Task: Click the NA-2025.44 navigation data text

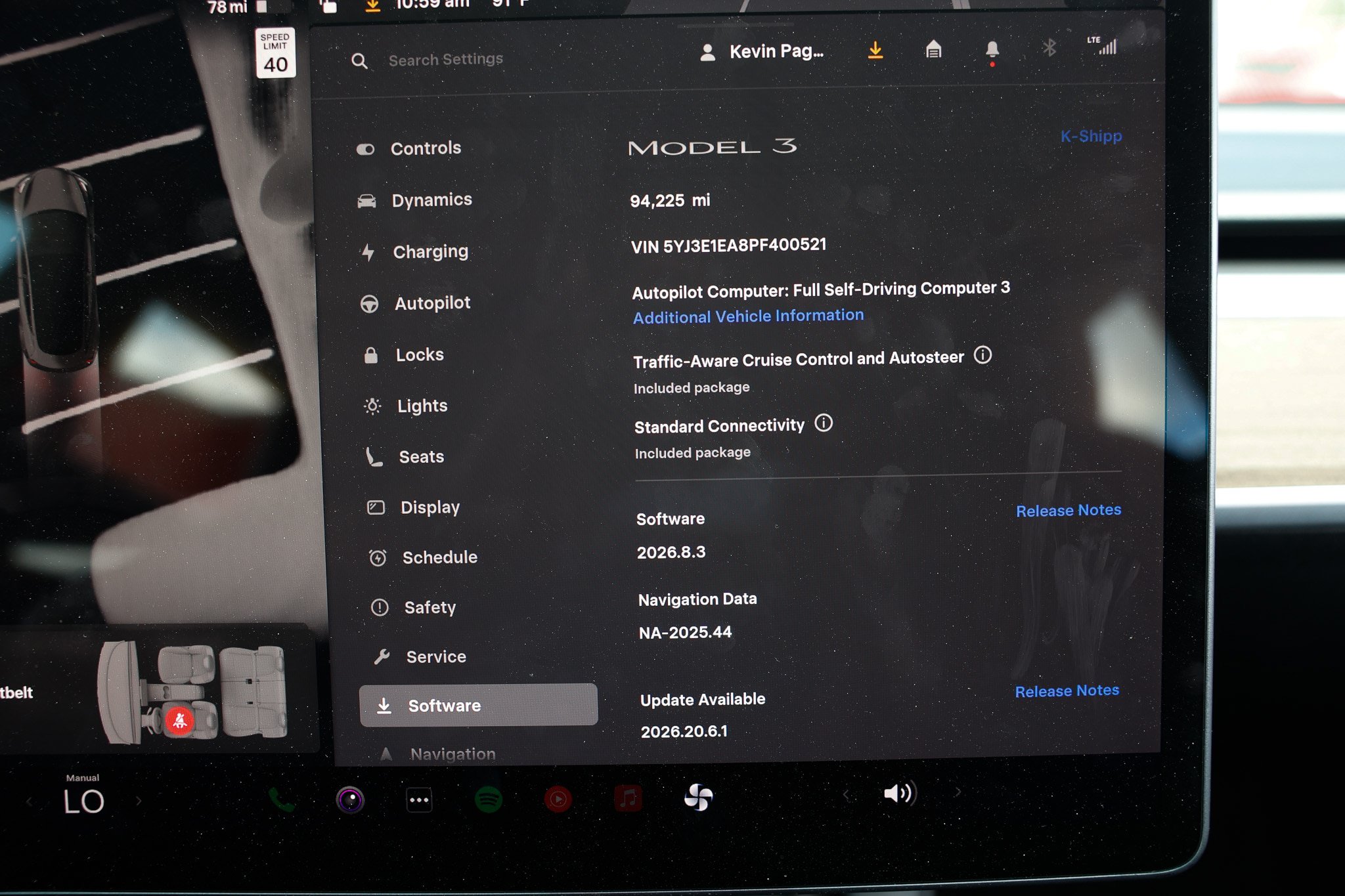Action: 685,633
